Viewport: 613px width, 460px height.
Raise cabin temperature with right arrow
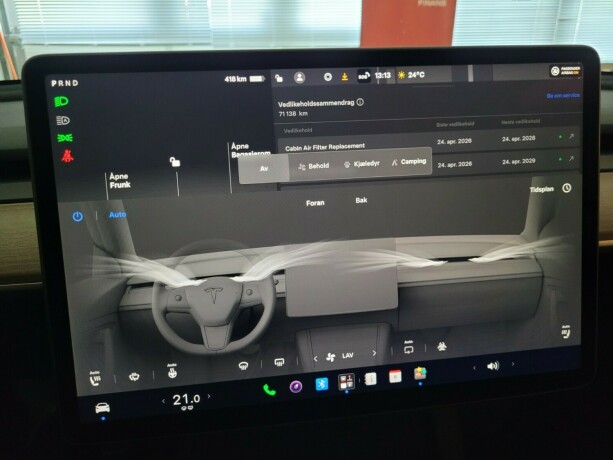coord(209,396)
